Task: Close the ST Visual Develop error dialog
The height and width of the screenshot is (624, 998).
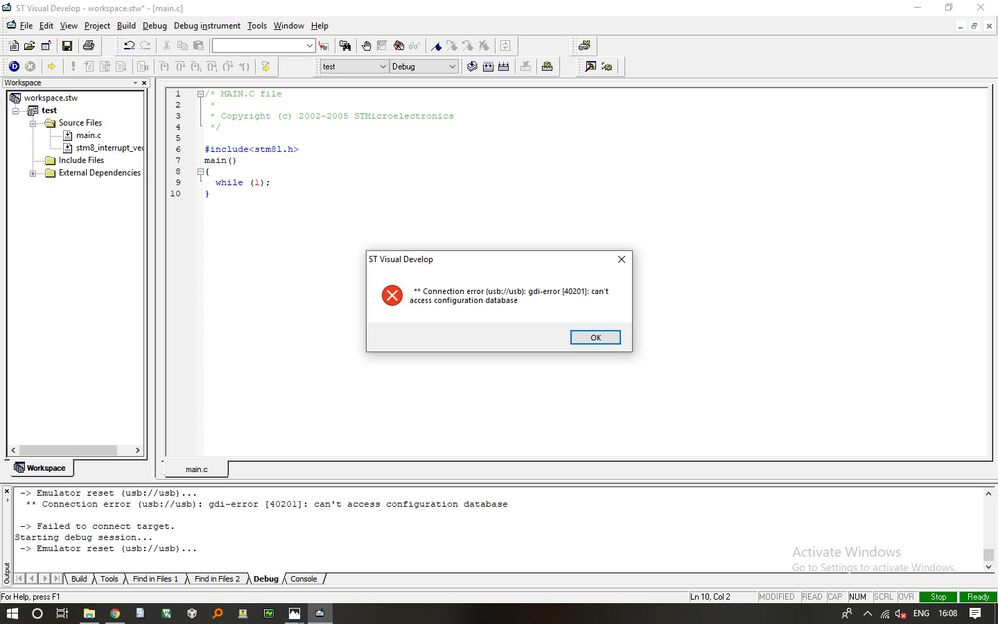Action: click(x=621, y=259)
